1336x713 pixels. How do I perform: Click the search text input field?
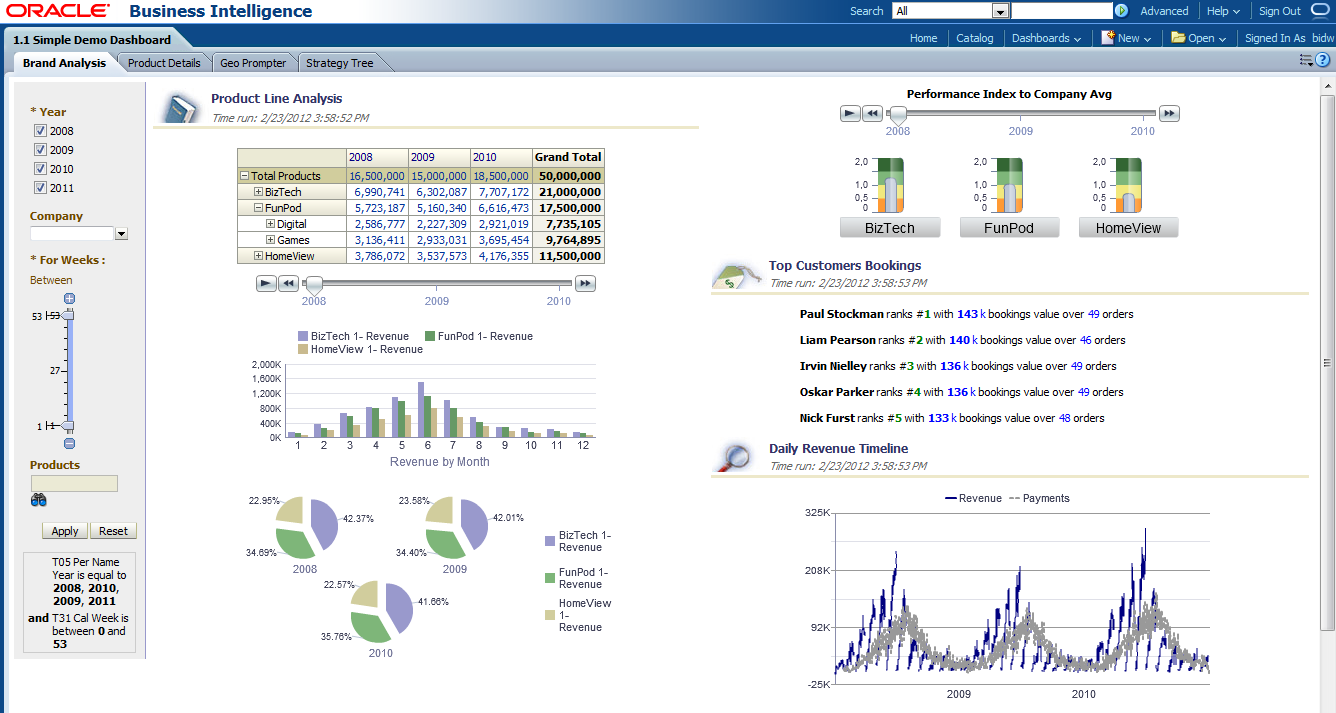pyautogui.click(x=1061, y=11)
